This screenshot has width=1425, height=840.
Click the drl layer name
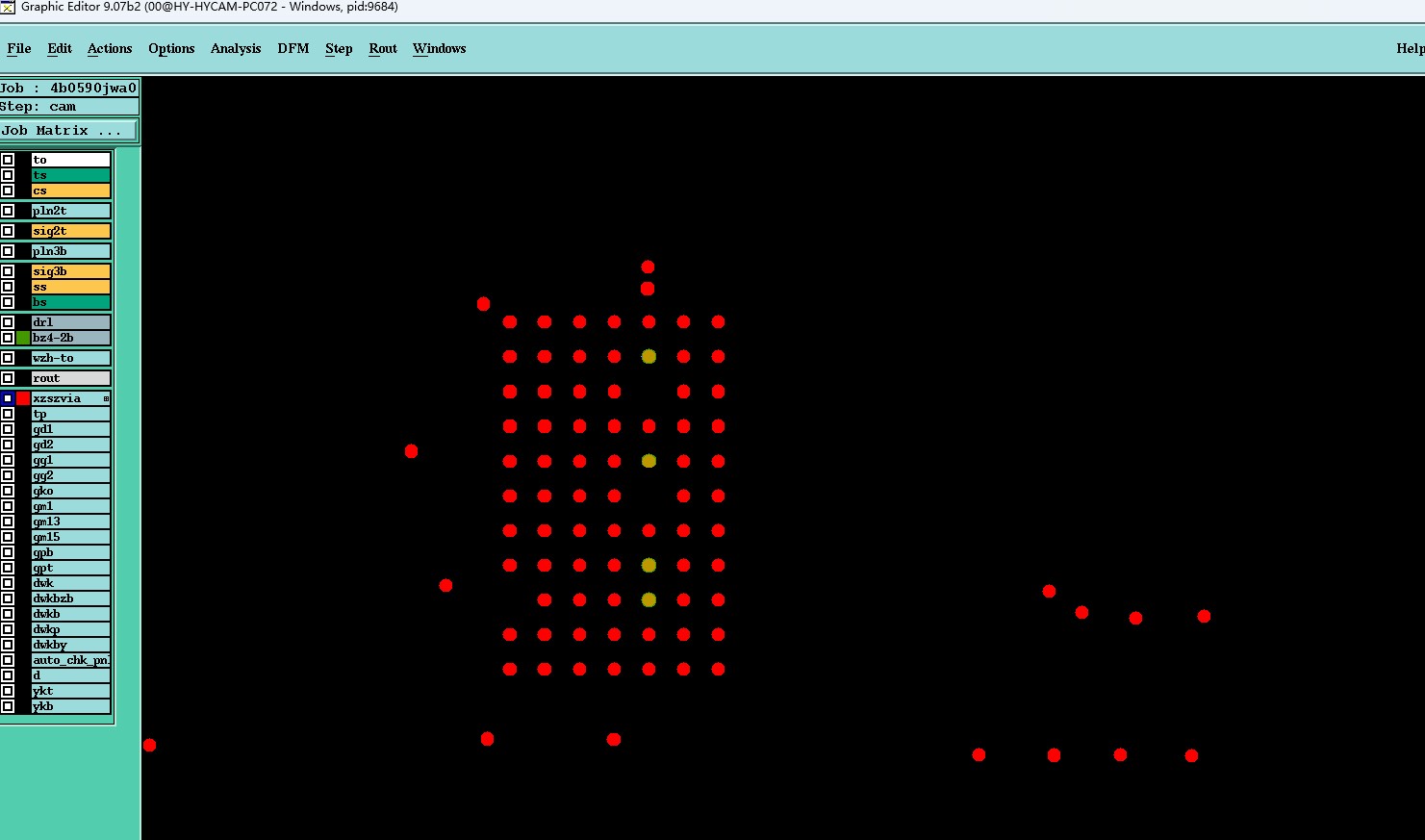pyautogui.click(x=71, y=322)
